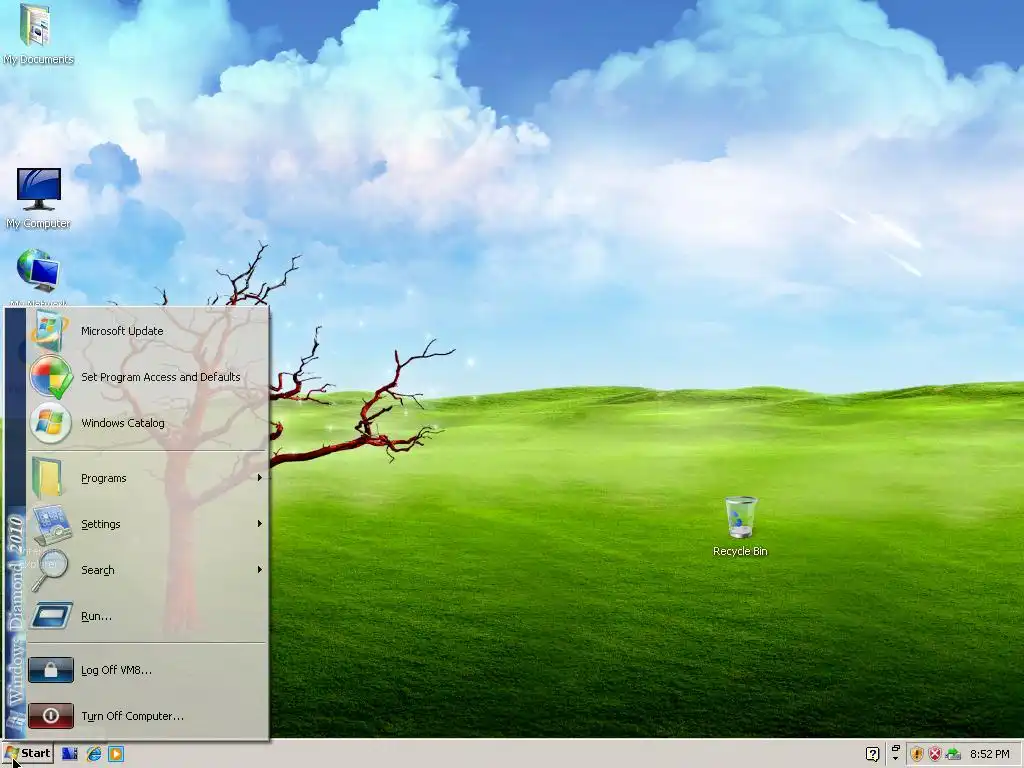Click the Show Desktop quick launch icon

pyautogui.click(x=69, y=754)
